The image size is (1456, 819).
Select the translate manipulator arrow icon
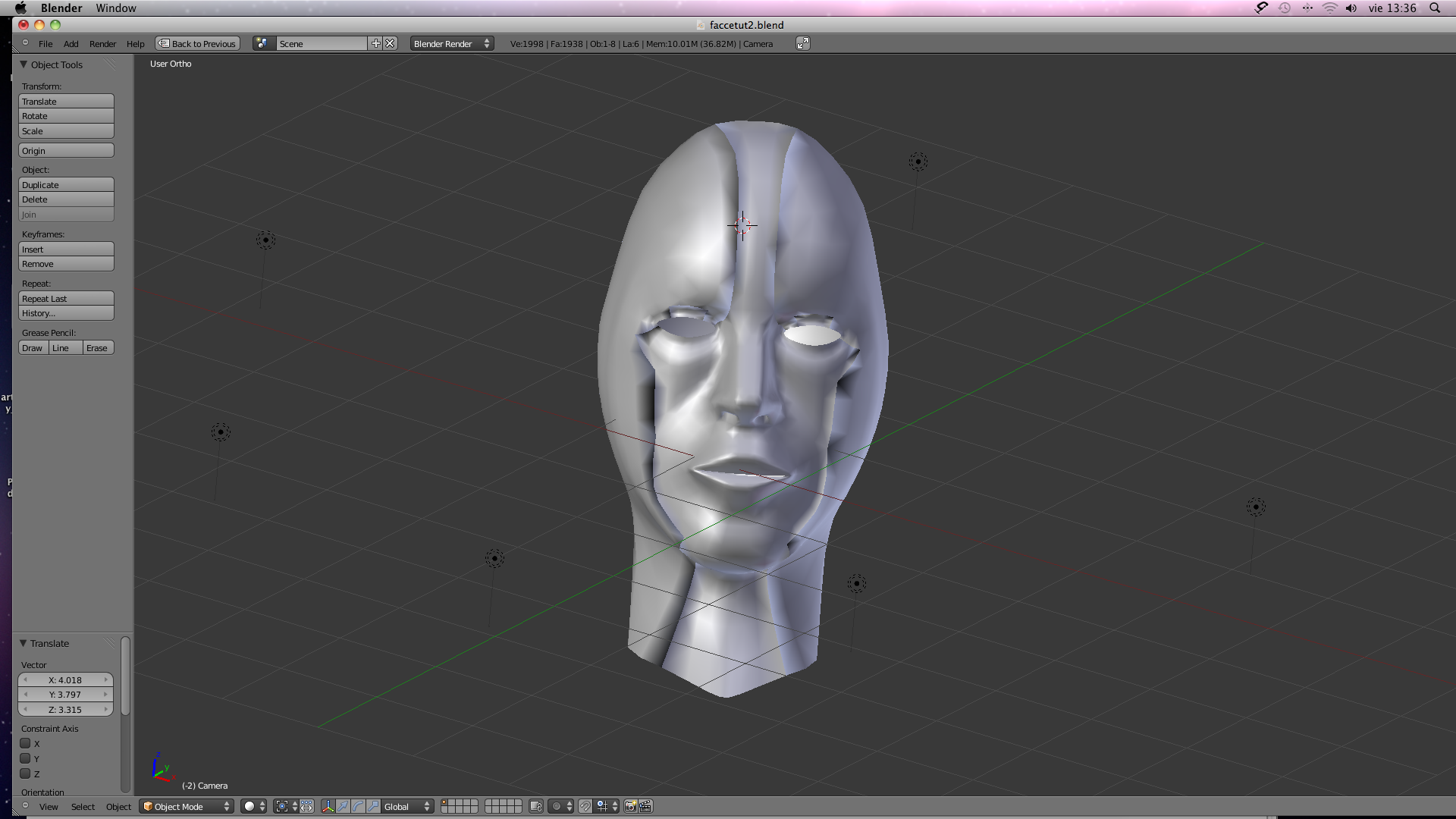click(343, 807)
